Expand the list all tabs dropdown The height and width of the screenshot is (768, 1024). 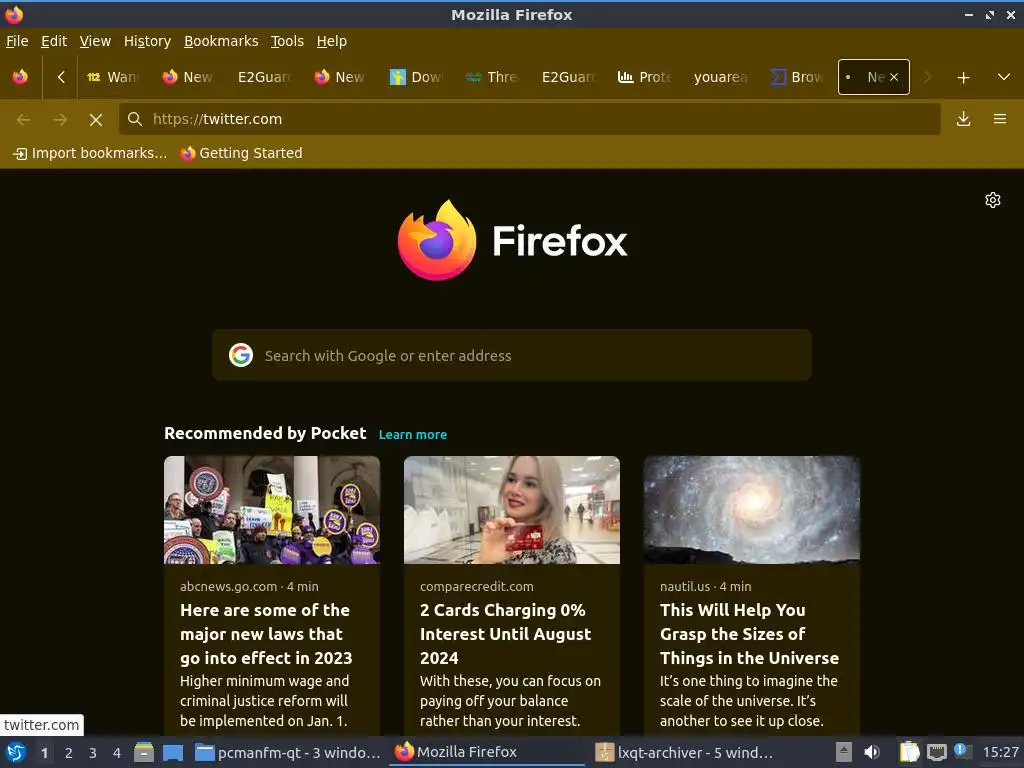click(1004, 77)
